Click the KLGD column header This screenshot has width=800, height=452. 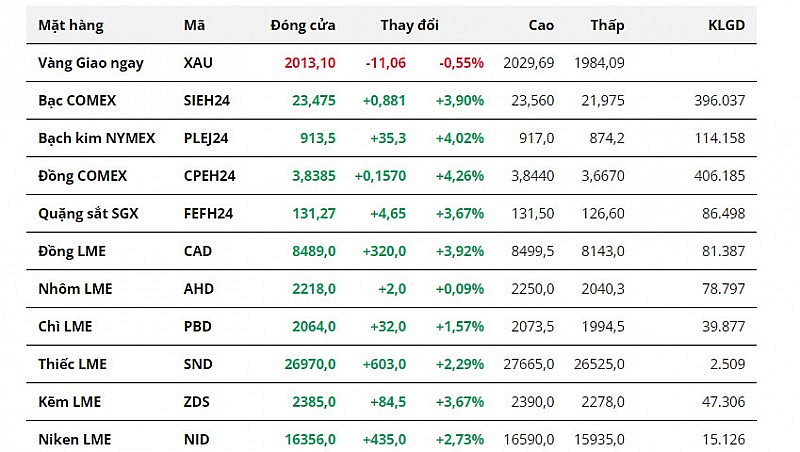[726, 25]
